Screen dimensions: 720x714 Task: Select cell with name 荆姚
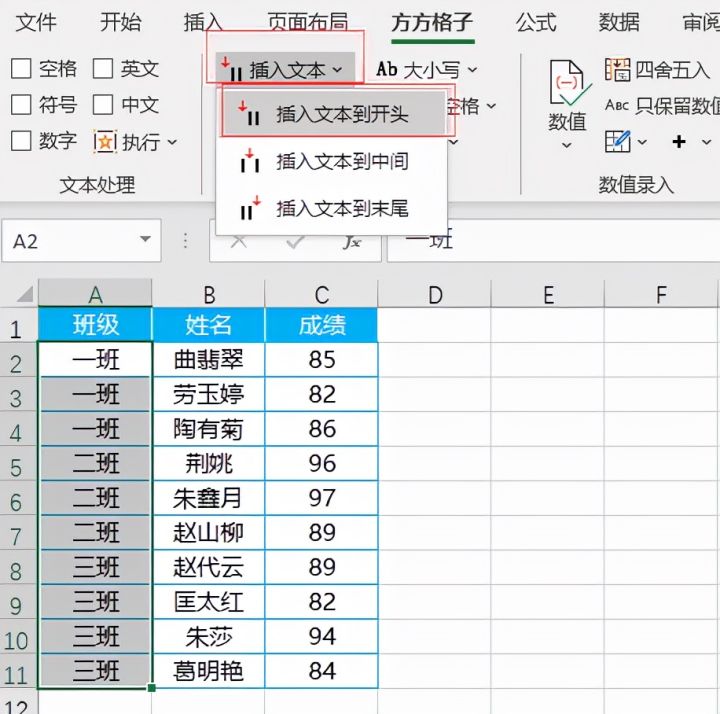[x=208, y=463]
